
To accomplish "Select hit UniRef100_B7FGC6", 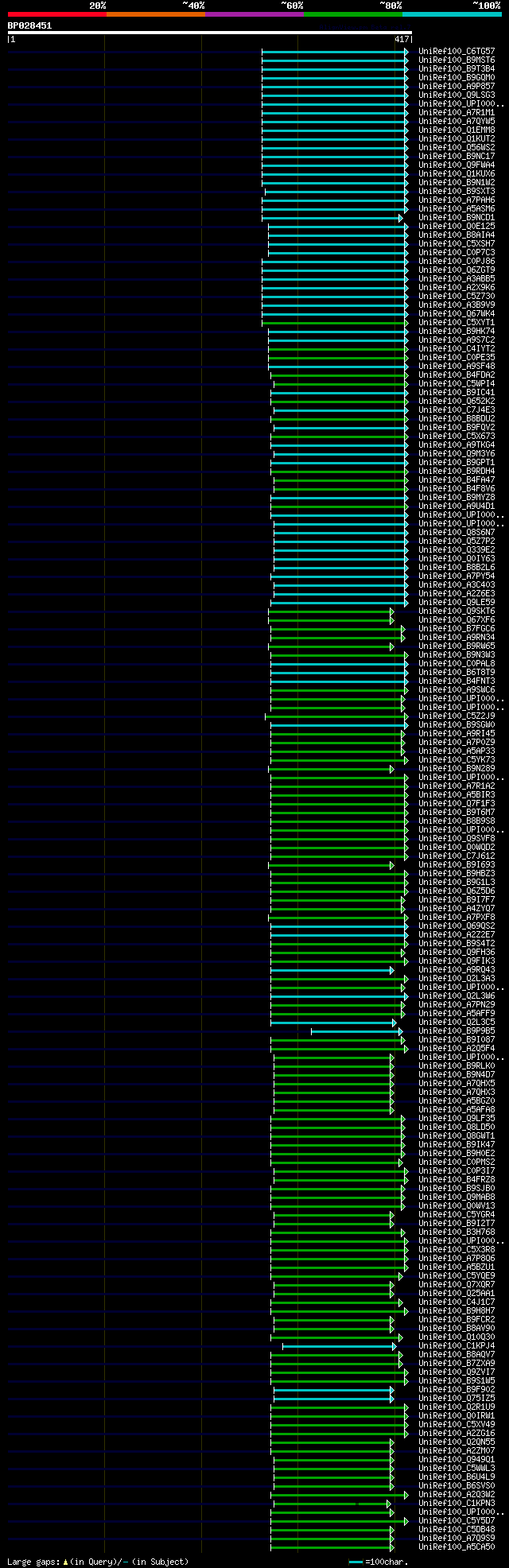I will click(457, 628).
